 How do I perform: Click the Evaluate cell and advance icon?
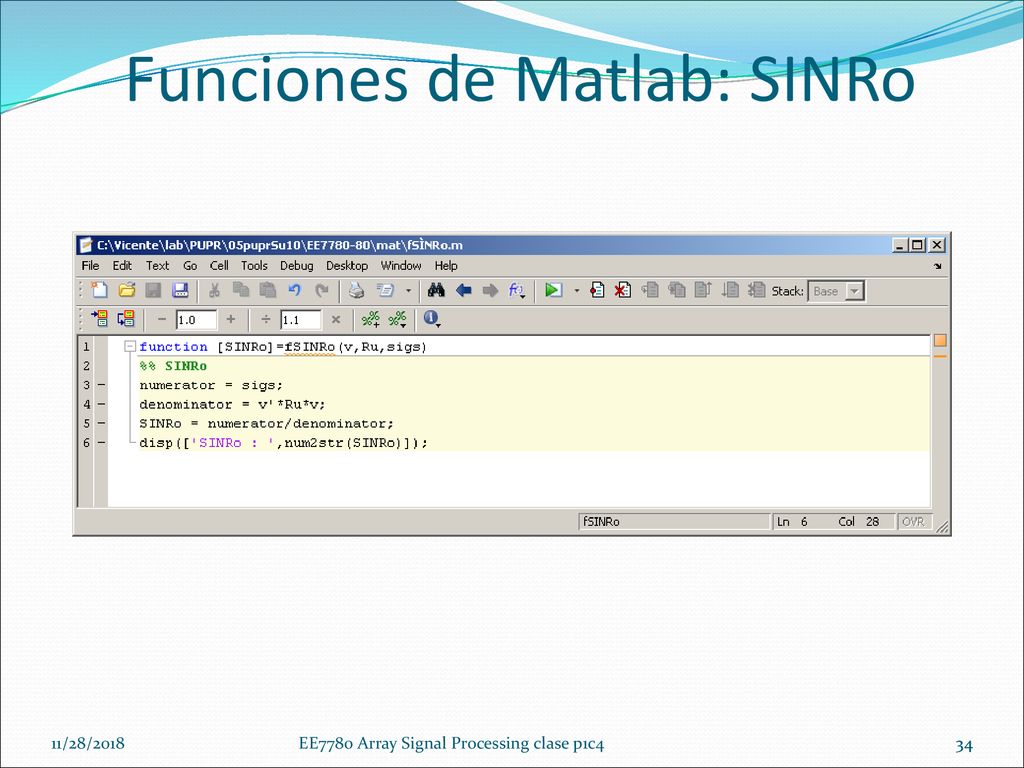point(126,319)
